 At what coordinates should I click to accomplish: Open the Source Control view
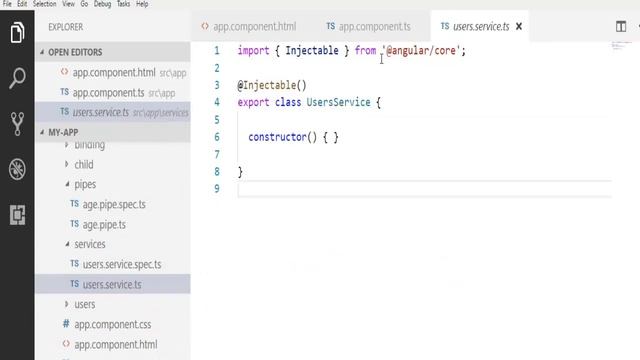coord(17,124)
